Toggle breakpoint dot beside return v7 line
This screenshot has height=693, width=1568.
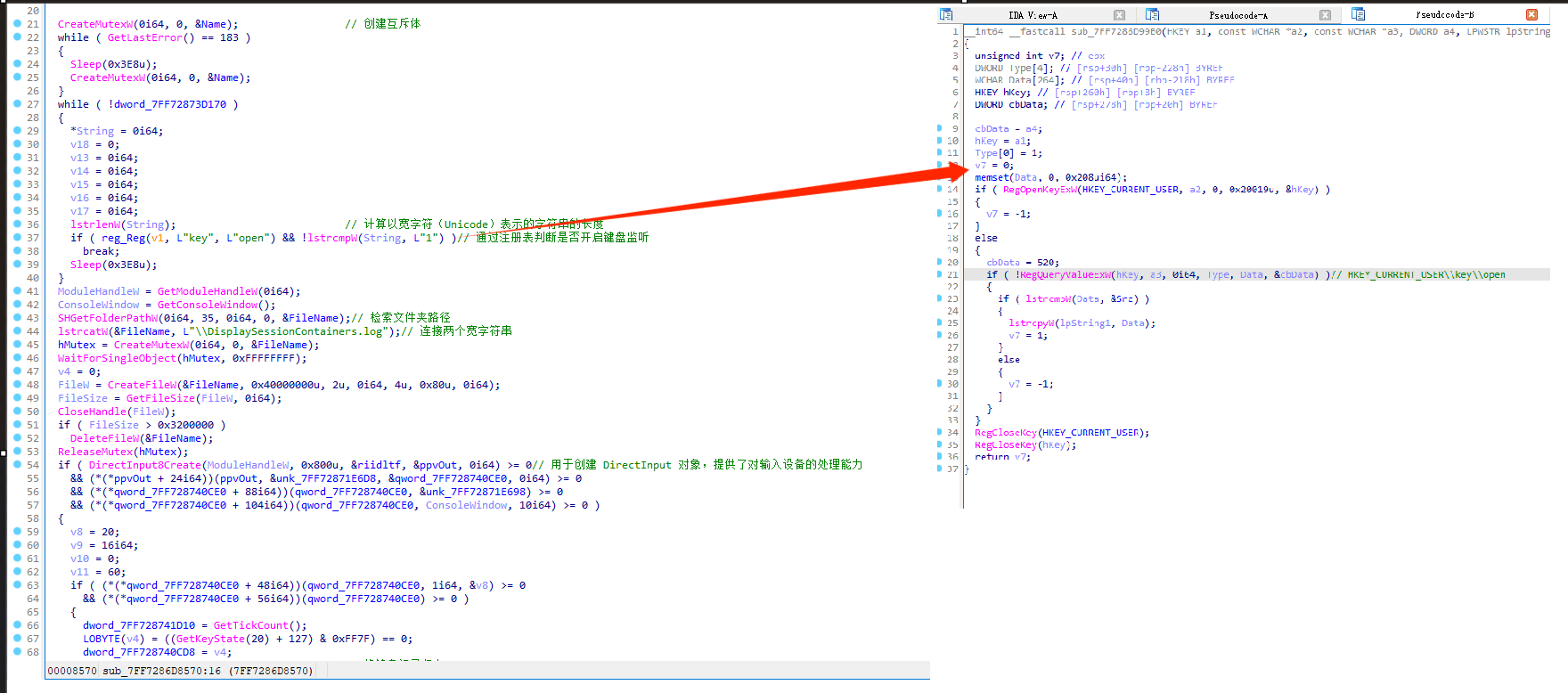940,456
